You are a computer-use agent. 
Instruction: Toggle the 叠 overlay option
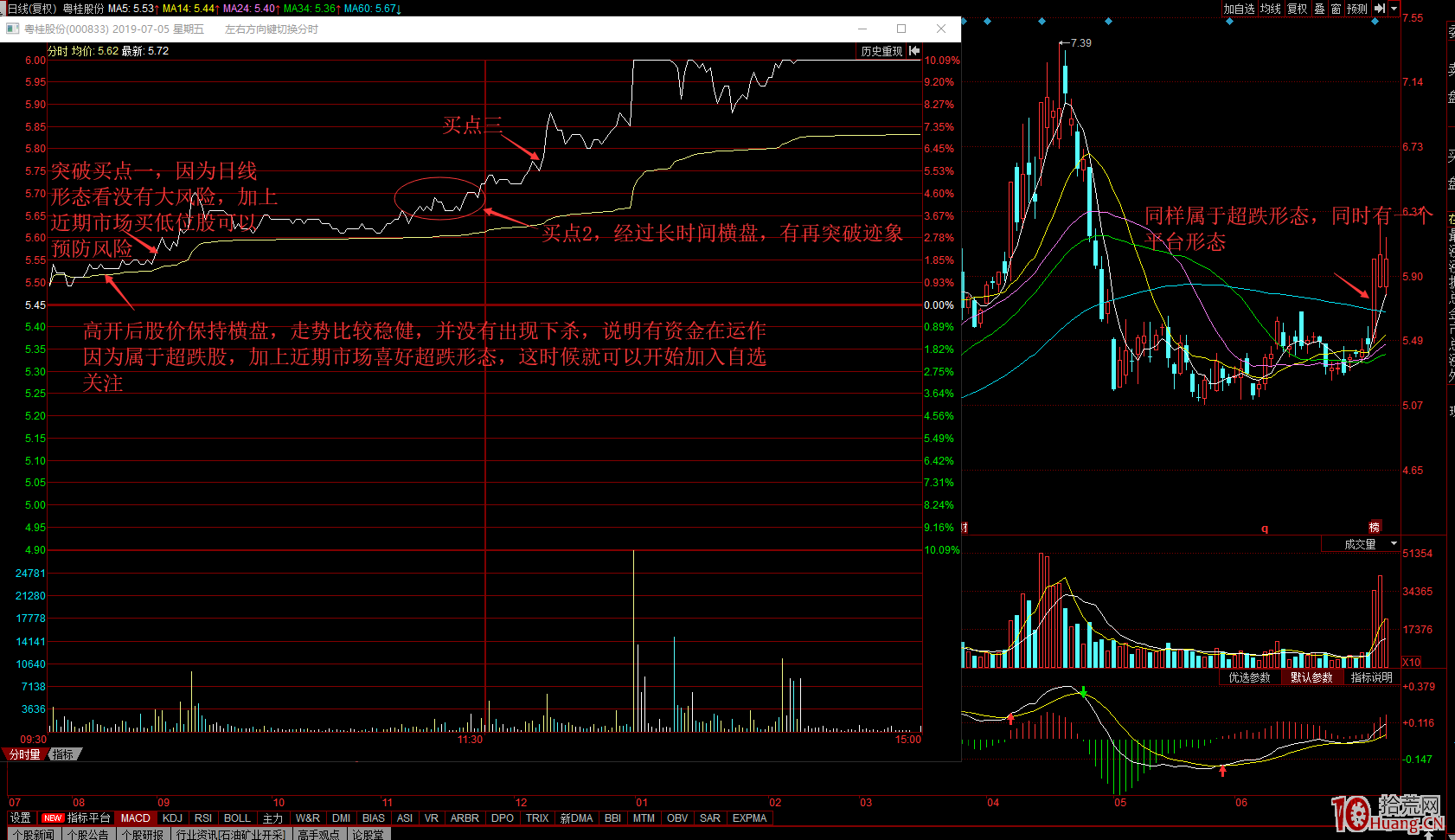tap(1319, 9)
